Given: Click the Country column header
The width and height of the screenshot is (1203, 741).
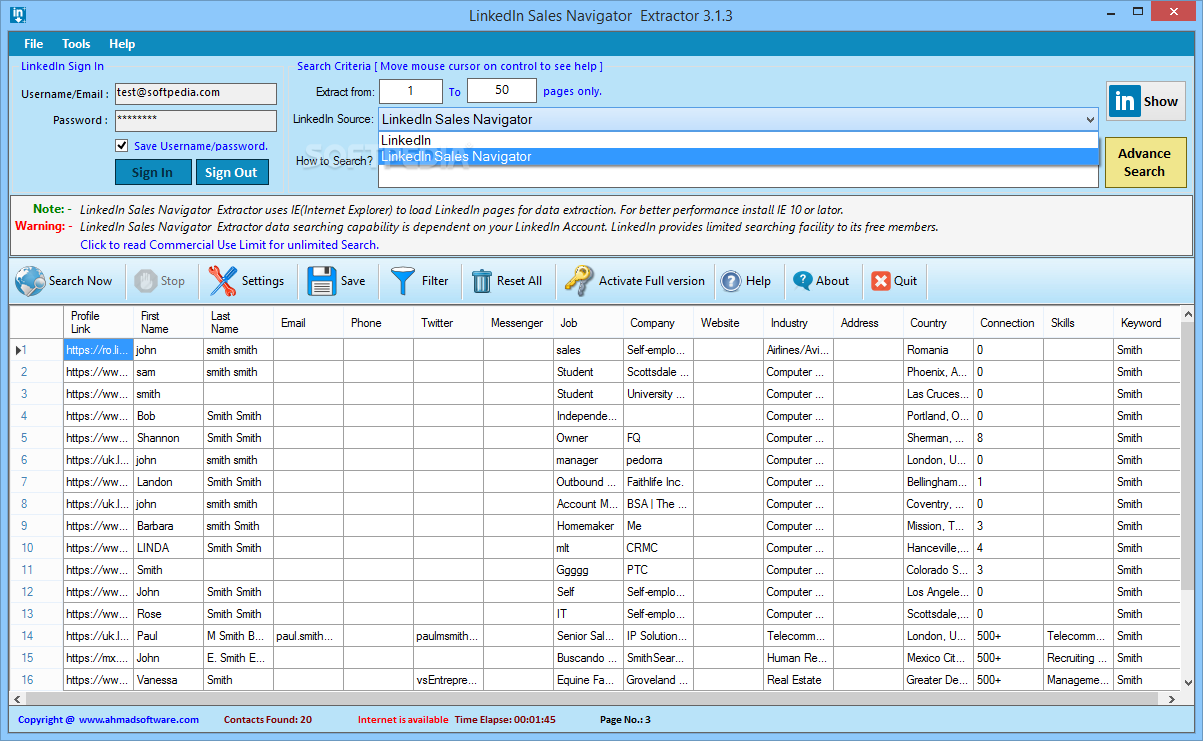Looking at the screenshot, I should pos(938,322).
